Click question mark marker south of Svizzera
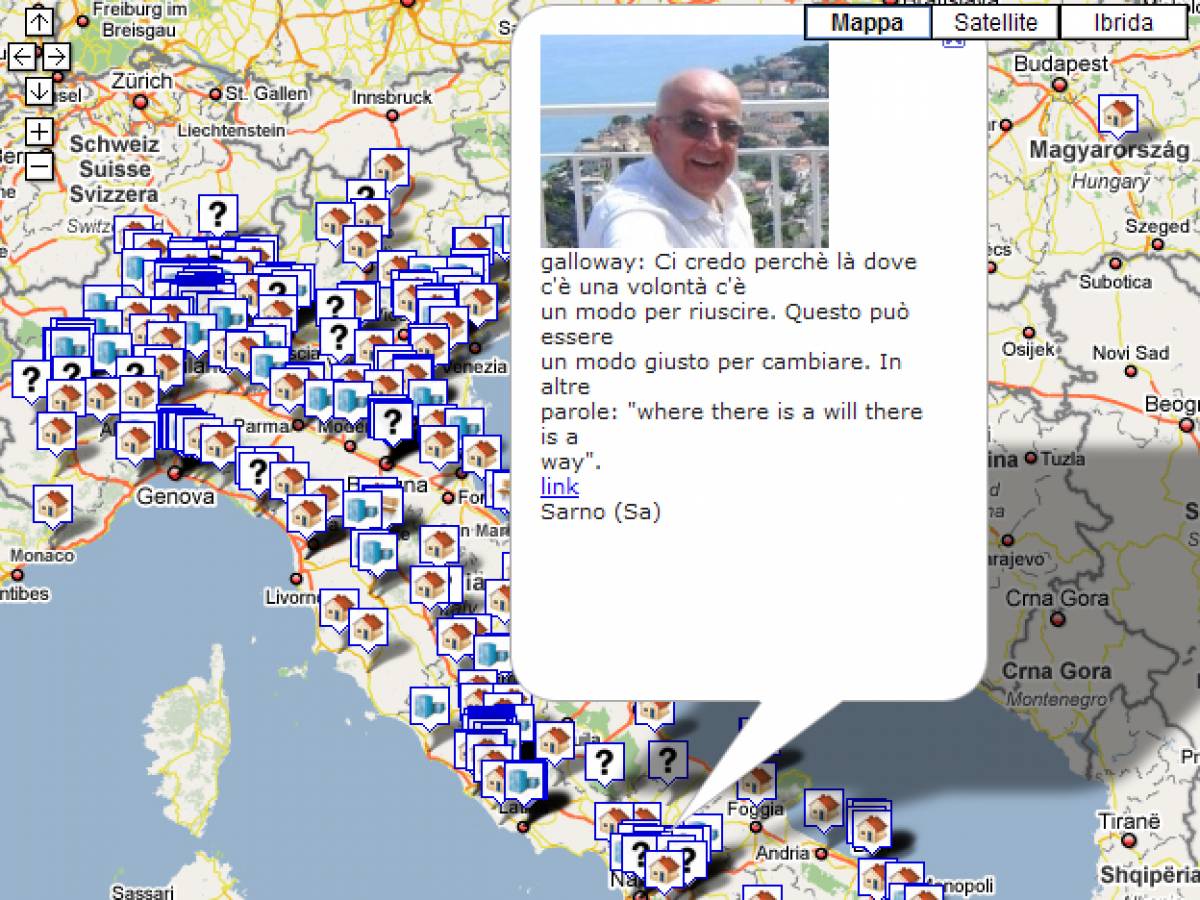Viewport: 1200px width, 900px height. [x=217, y=212]
